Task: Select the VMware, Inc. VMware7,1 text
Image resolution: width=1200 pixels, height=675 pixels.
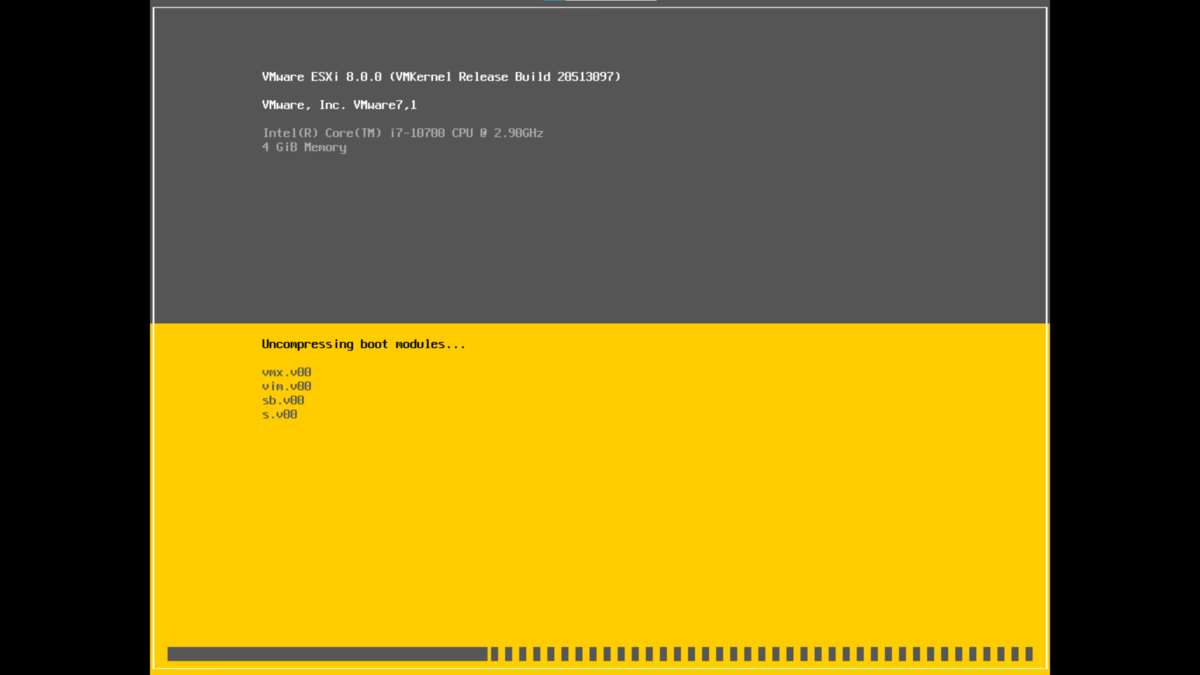Action: tap(339, 105)
